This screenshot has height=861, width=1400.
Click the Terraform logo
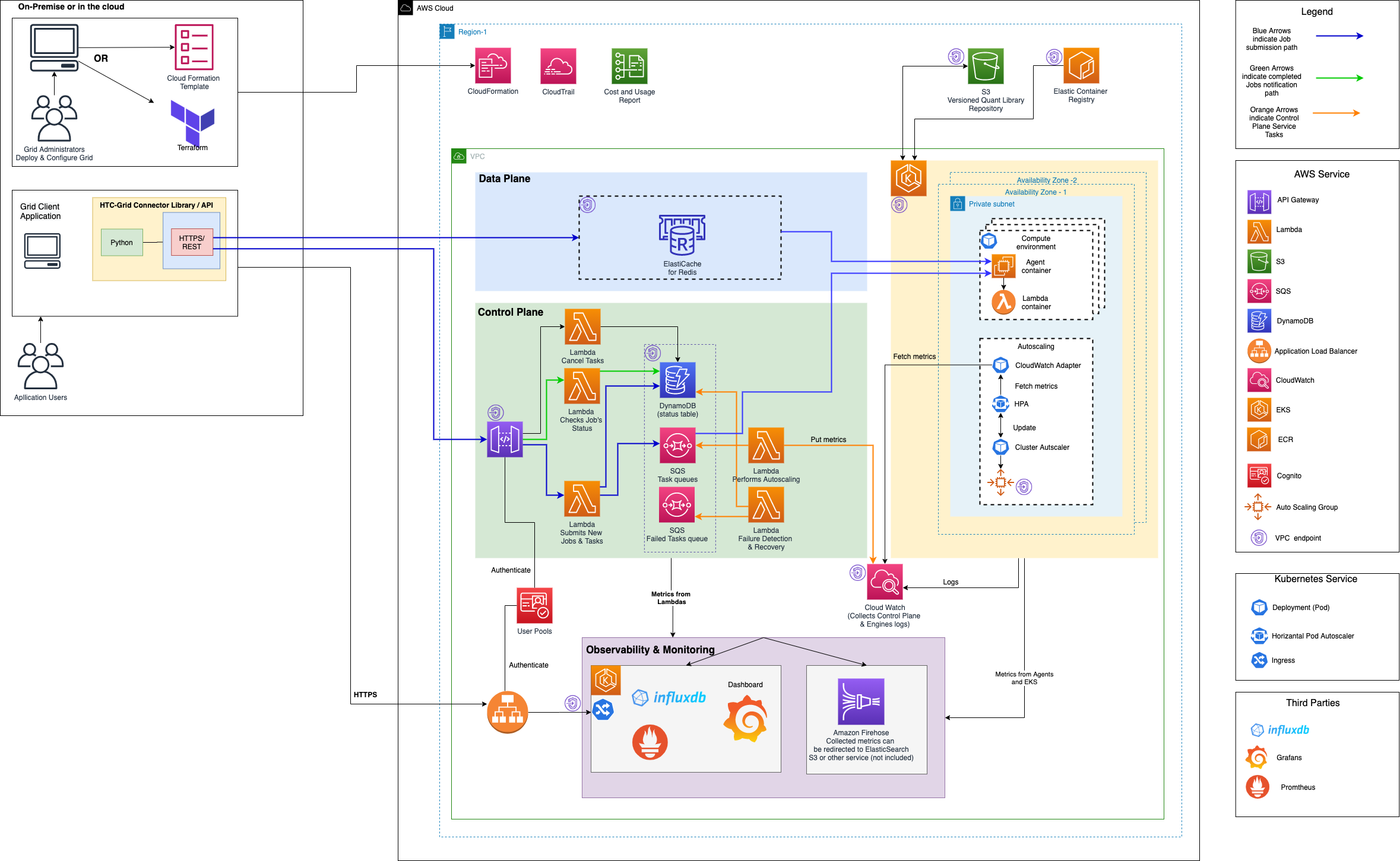pyautogui.click(x=192, y=120)
